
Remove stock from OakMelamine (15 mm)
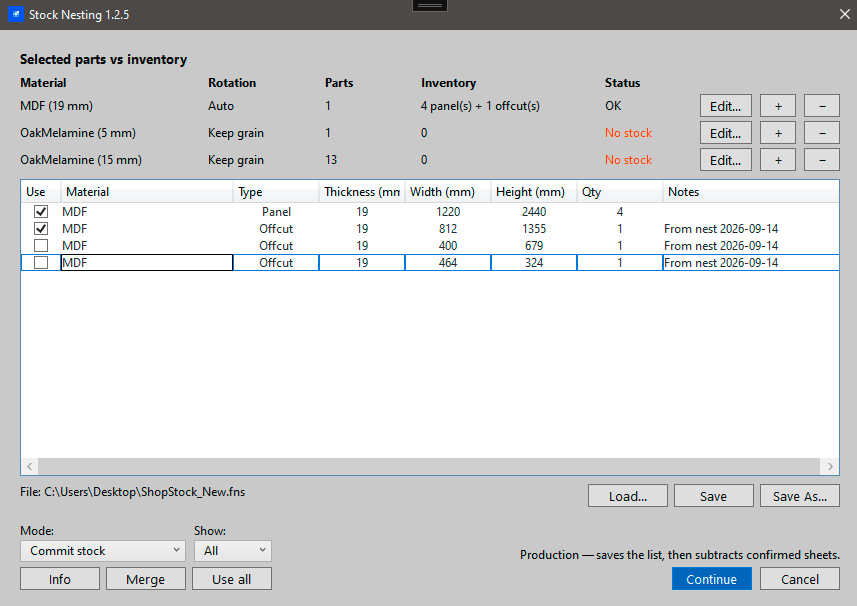point(821,160)
